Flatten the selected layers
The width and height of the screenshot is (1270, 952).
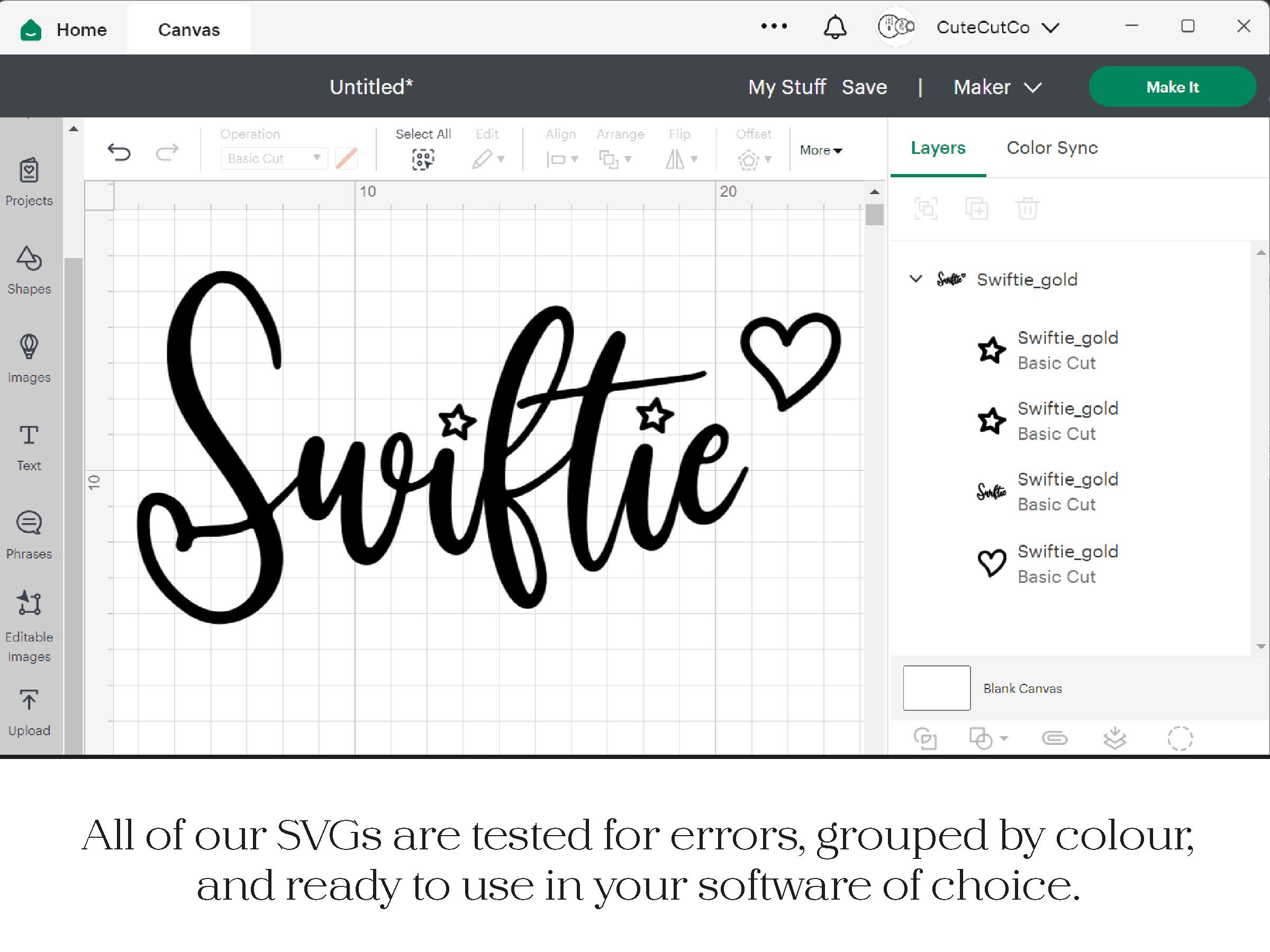pos(1115,738)
